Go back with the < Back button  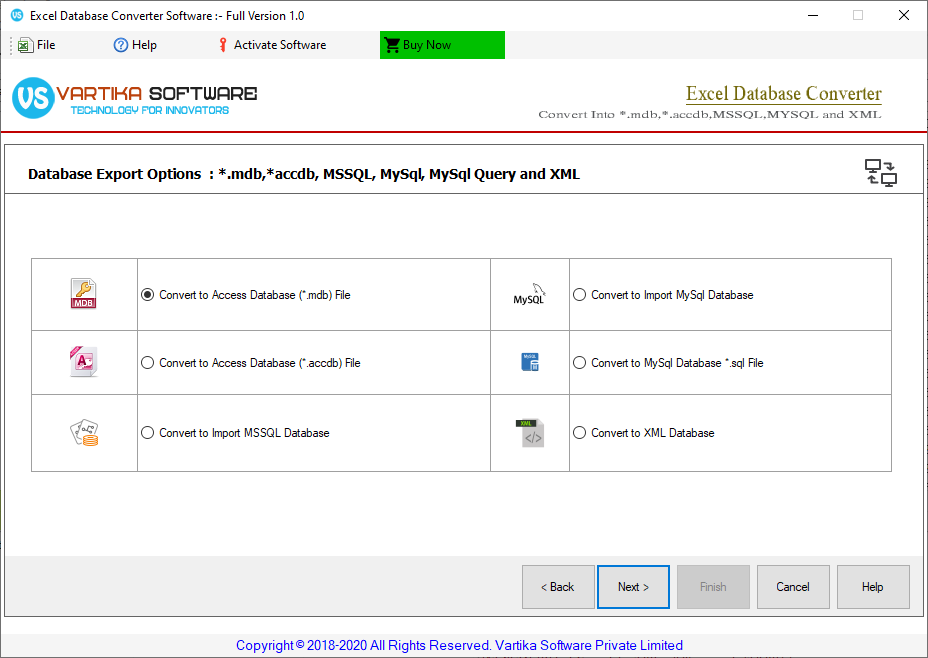click(x=558, y=586)
